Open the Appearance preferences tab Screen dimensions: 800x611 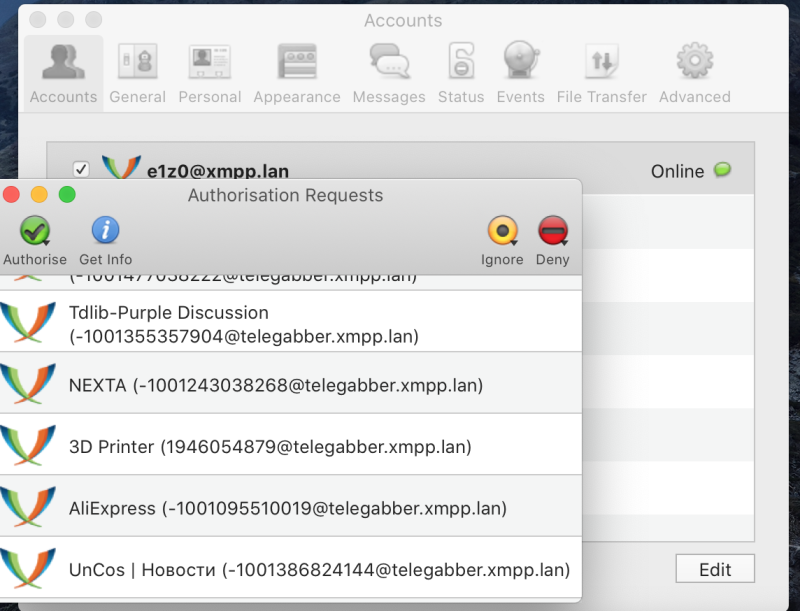click(297, 73)
